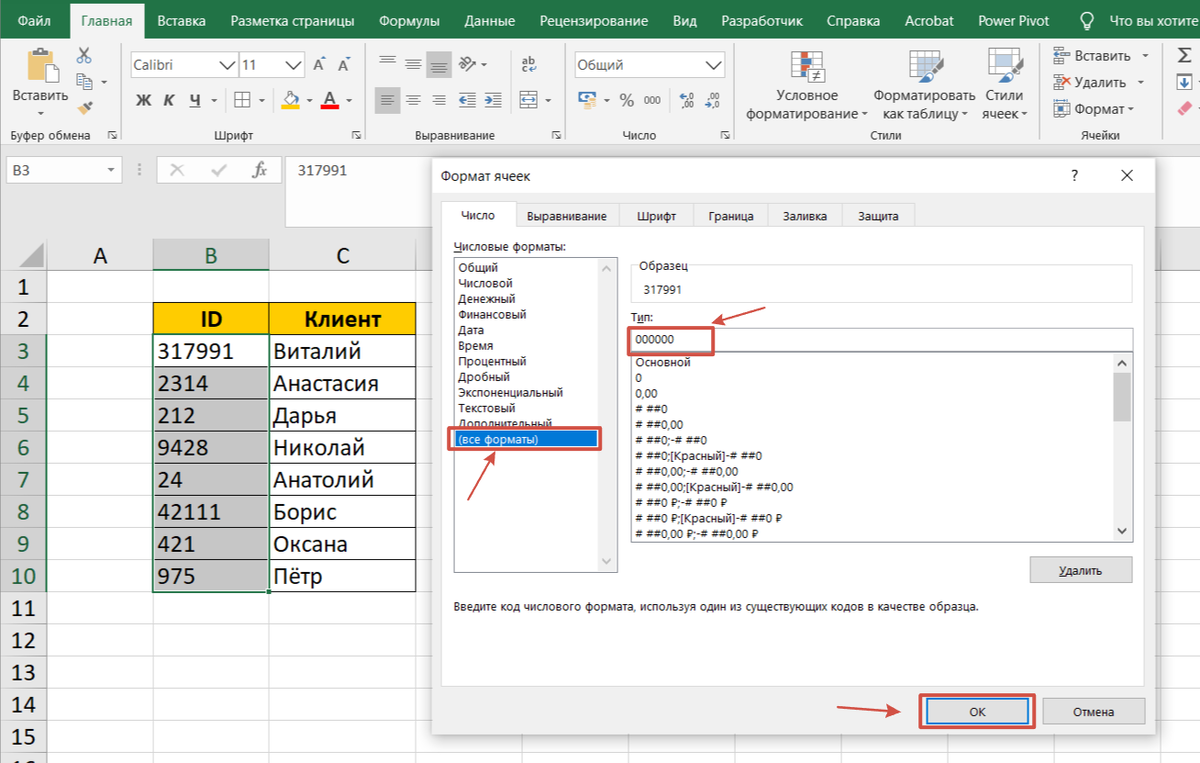
Task: Open the Выравнивание tab in dialog
Action: (567, 215)
